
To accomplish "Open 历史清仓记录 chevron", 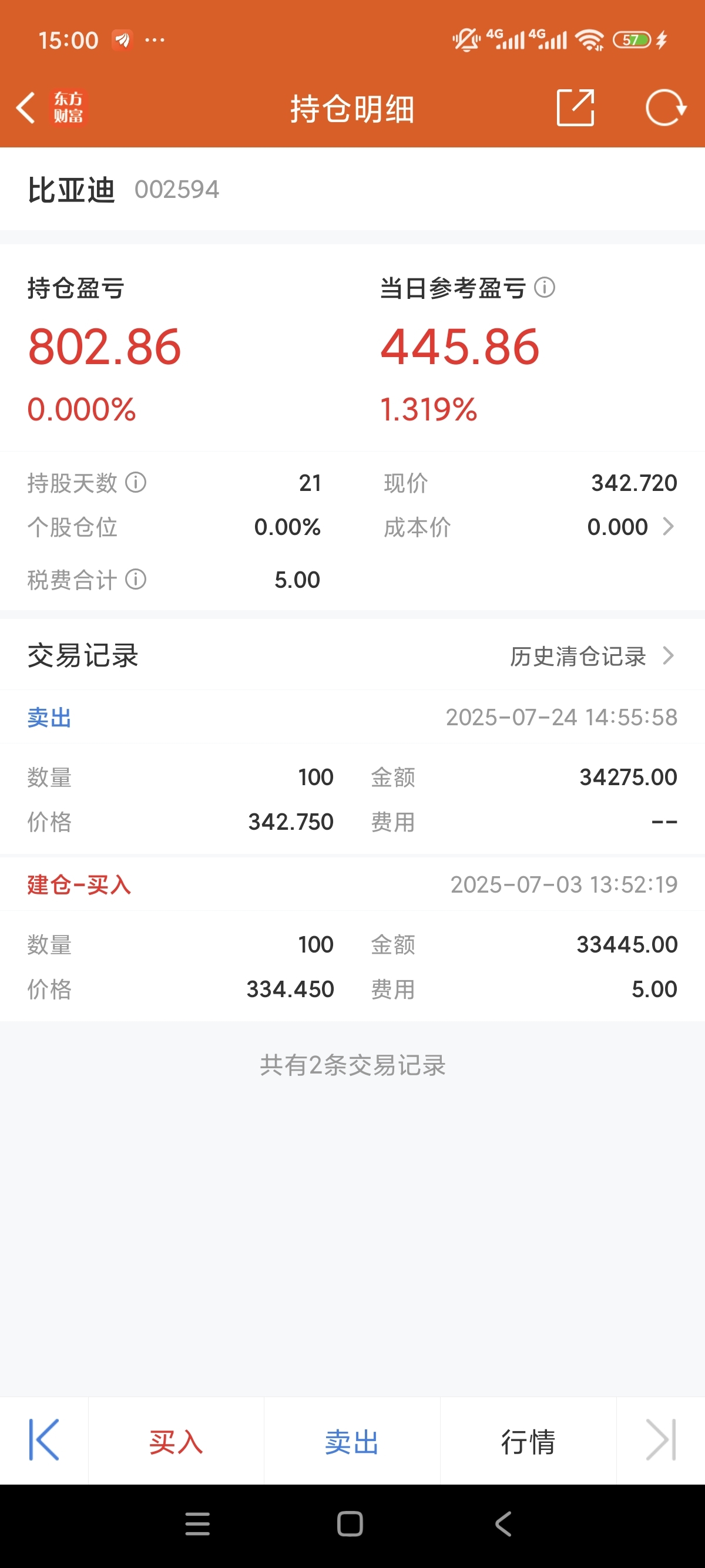I will 668,655.
